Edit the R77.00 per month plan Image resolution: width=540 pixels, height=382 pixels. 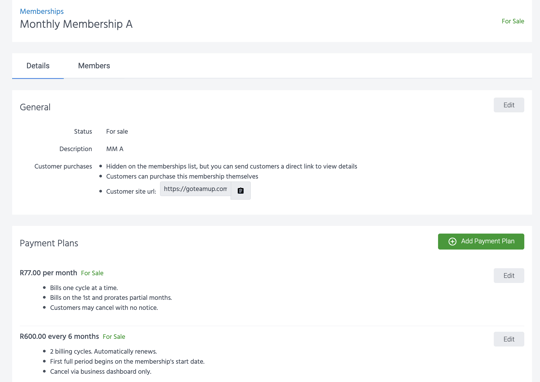click(509, 276)
